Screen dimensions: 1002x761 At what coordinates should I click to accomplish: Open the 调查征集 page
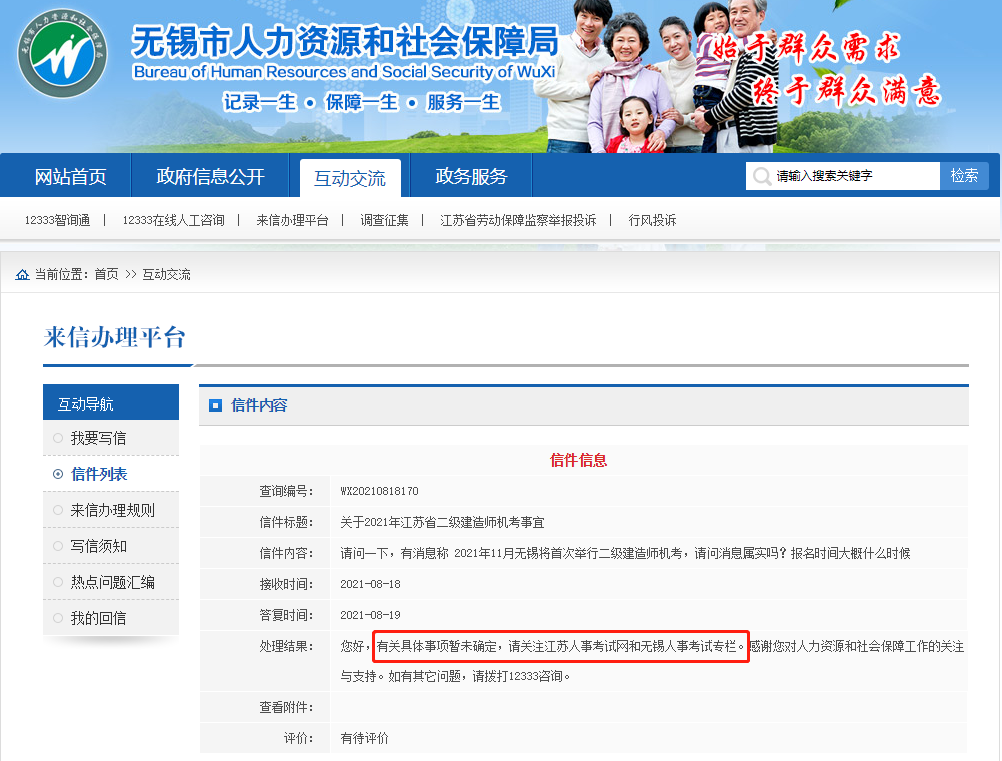click(x=385, y=219)
